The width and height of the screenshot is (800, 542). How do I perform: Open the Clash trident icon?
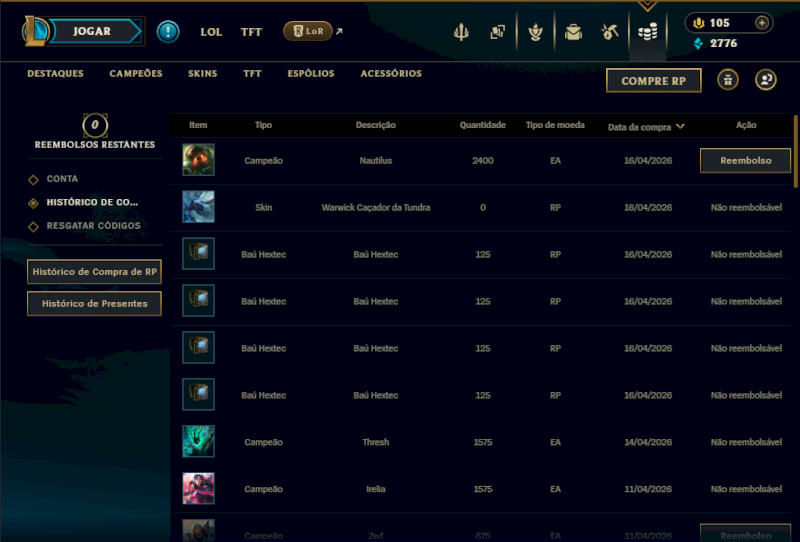[x=461, y=32]
